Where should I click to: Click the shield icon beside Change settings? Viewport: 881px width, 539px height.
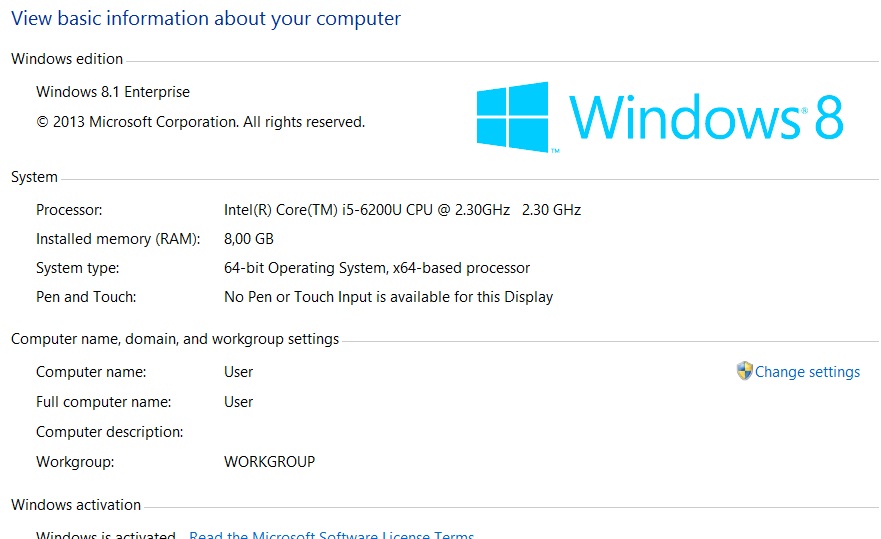744,371
